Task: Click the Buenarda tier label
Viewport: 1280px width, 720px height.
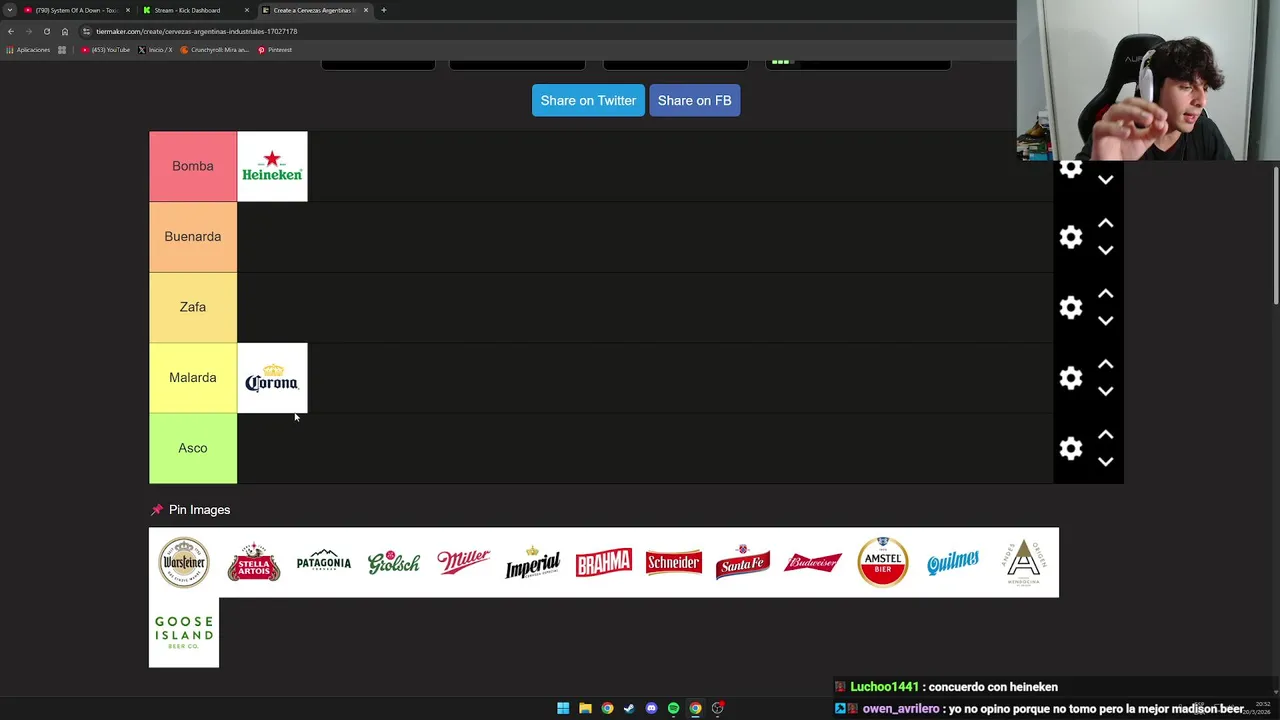Action: (x=193, y=237)
